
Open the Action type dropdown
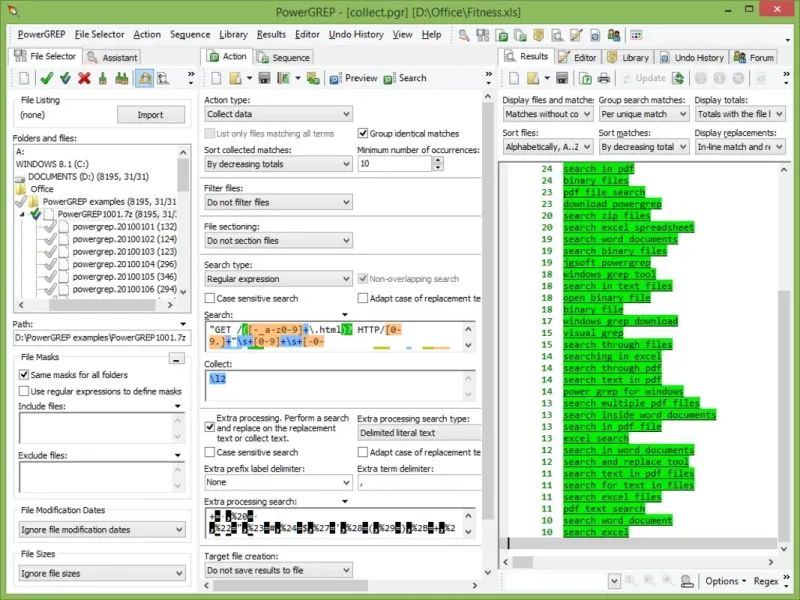tap(277, 115)
